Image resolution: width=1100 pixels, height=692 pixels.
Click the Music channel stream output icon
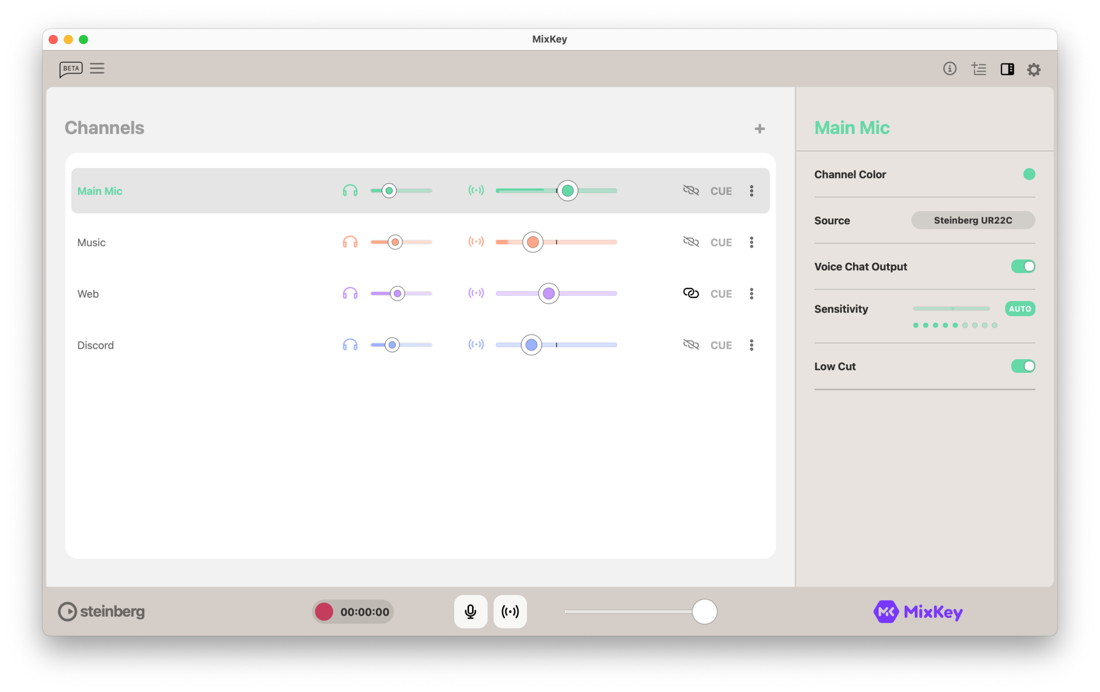point(476,242)
